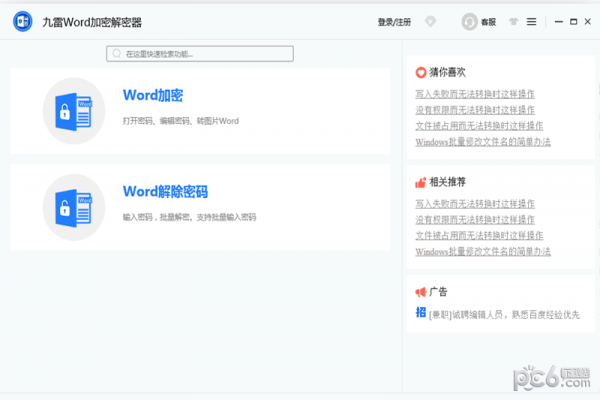Open 没有权限而无法转换 link under 相关推荐

pyautogui.click(x=475, y=220)
